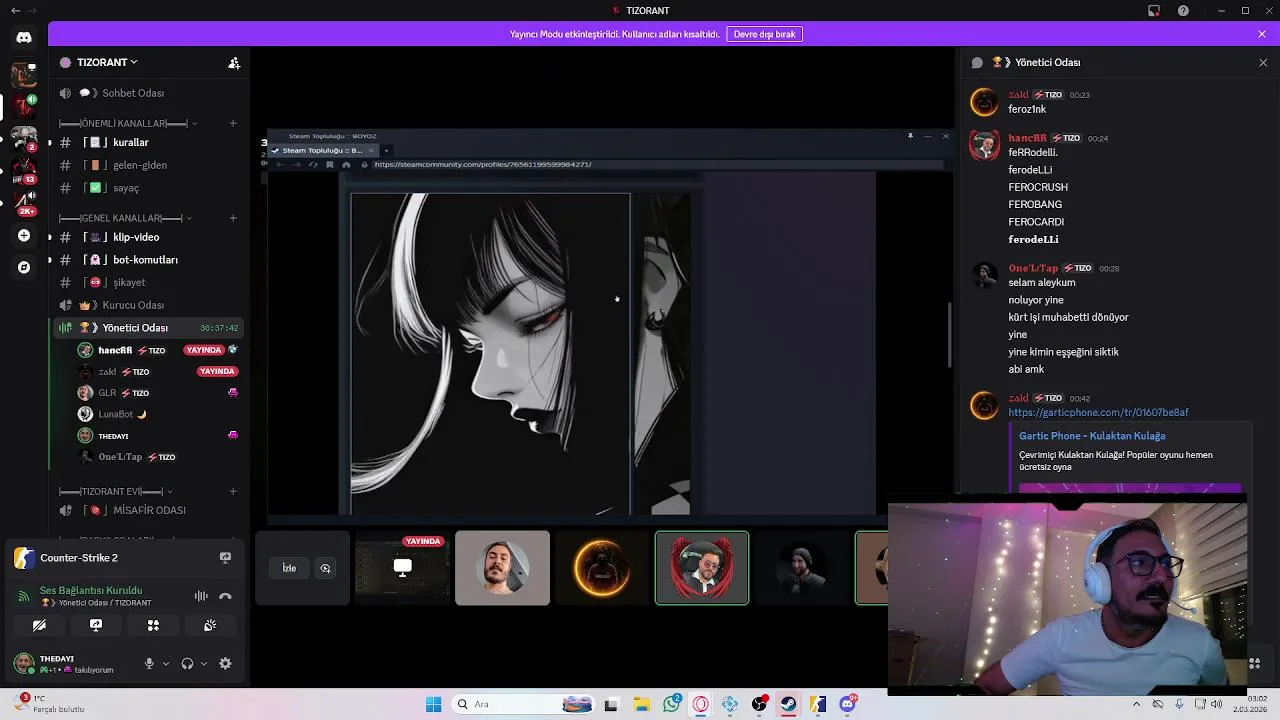Open Opera browser from taskbar
The image size is (1280, 720).
[x=700, y=704]
